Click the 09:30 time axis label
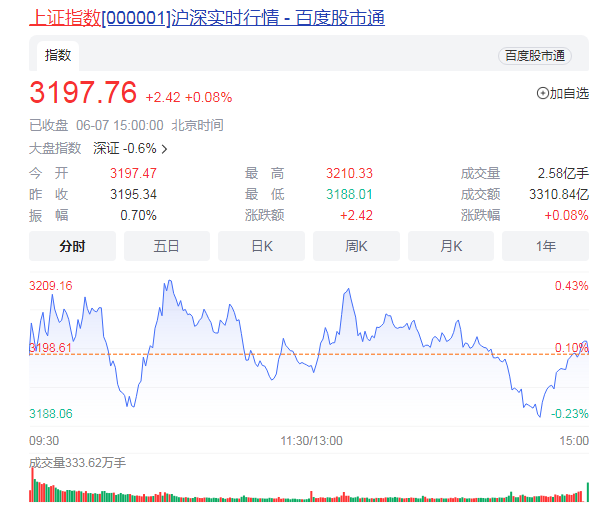 [44, 440]
